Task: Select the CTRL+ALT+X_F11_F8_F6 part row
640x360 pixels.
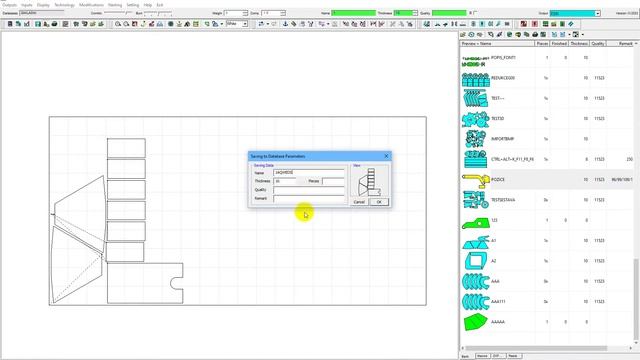Action: tap(547, 159)
